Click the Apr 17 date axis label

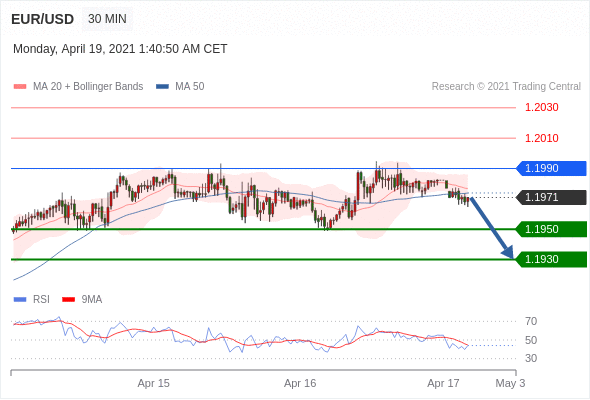click(443, 383)
